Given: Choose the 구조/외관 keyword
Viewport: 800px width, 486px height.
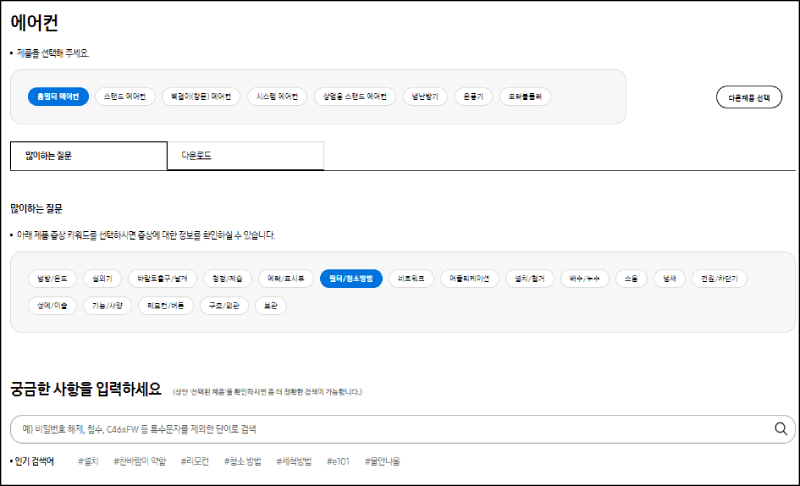Looking at the screenshot, I should [224, 305].
